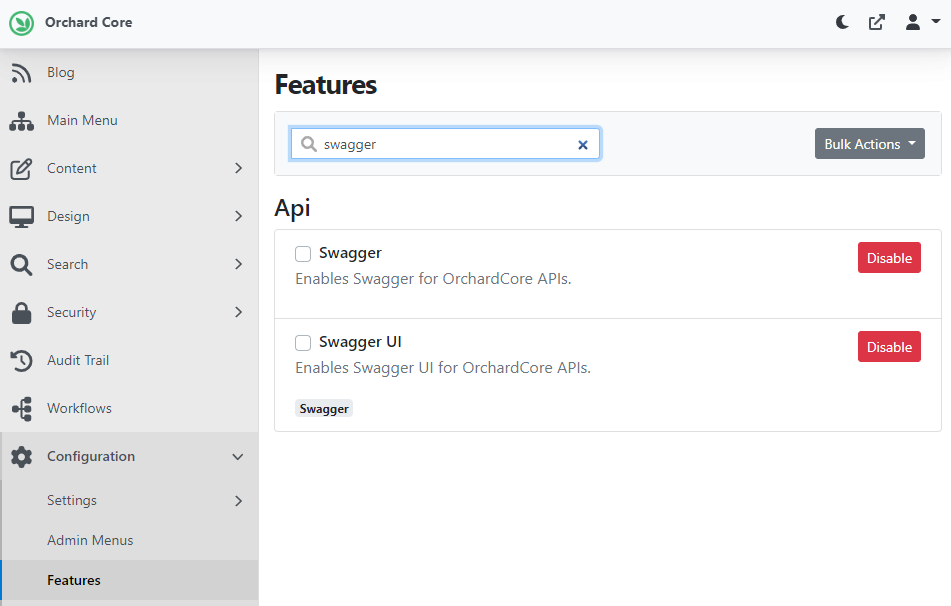Click the Api category heading
Image resolution: width=951 pixels, height=606 pixels.
292,208
